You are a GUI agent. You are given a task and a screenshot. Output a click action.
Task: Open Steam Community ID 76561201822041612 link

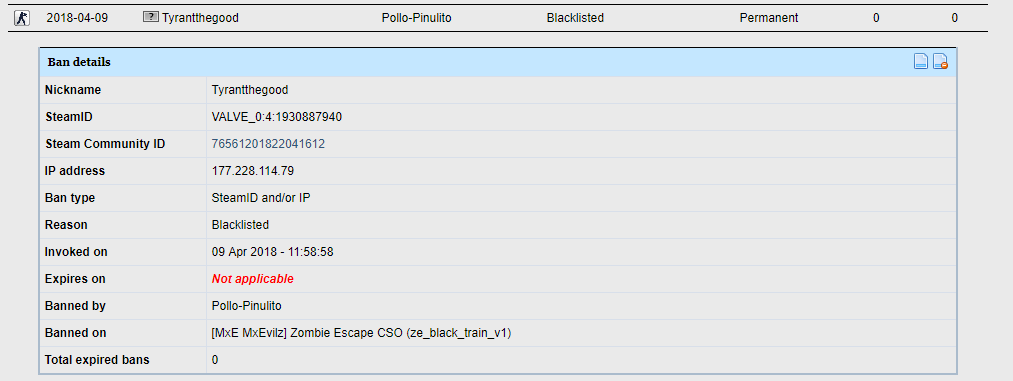pyautogui.click(x=268, y=144)
